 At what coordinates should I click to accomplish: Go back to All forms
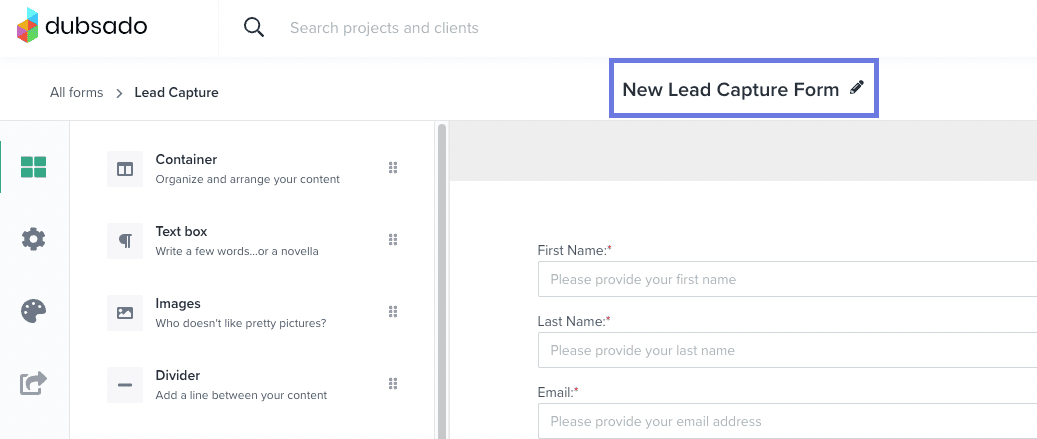[76, 93]
